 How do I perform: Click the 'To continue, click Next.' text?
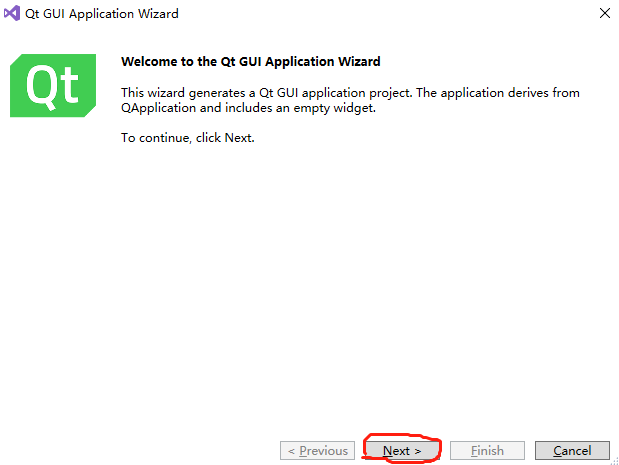pyautogui.click(x=188, y=138)
